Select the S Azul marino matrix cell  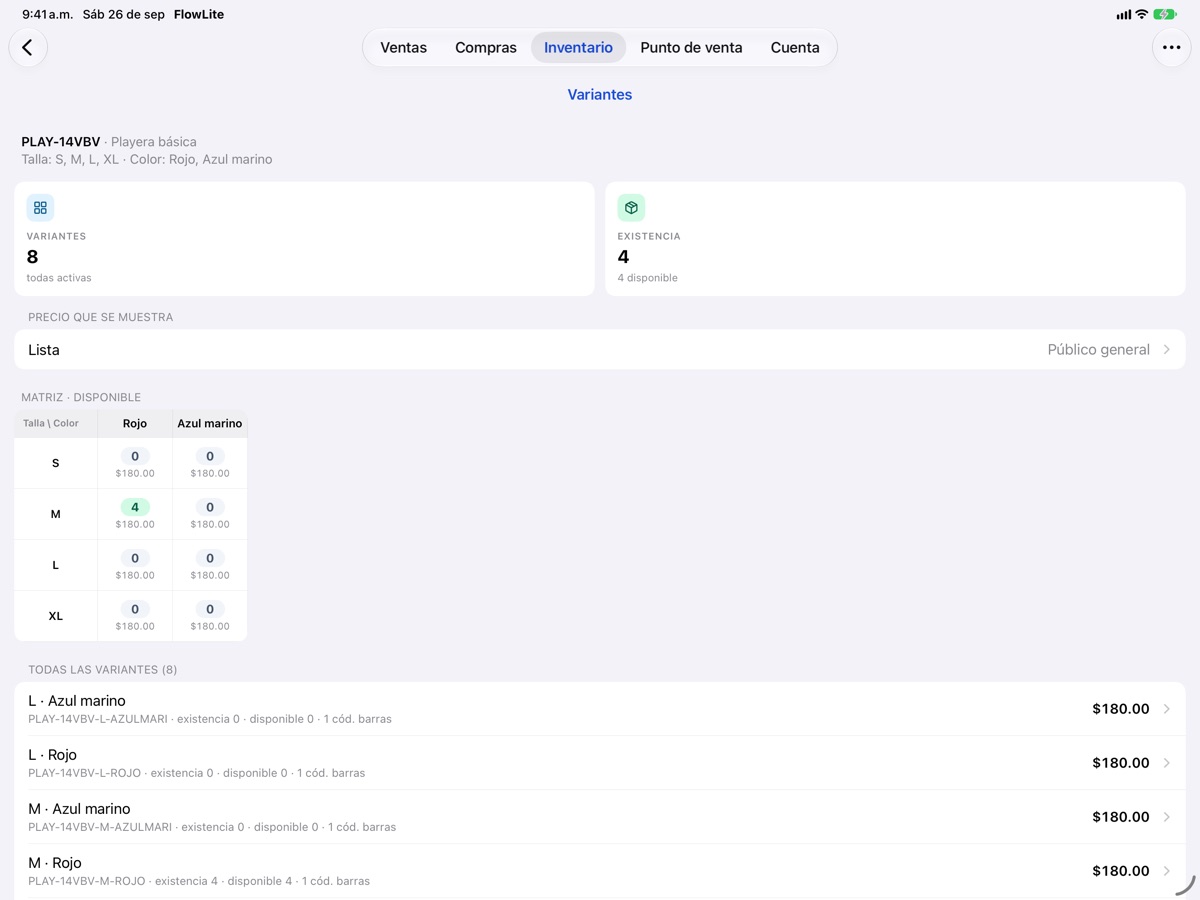[x=210, y=463]
